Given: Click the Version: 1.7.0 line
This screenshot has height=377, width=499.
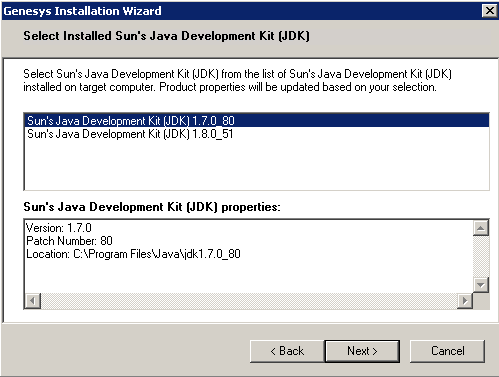Looking at the screenshot, I should tap(59, 228).
